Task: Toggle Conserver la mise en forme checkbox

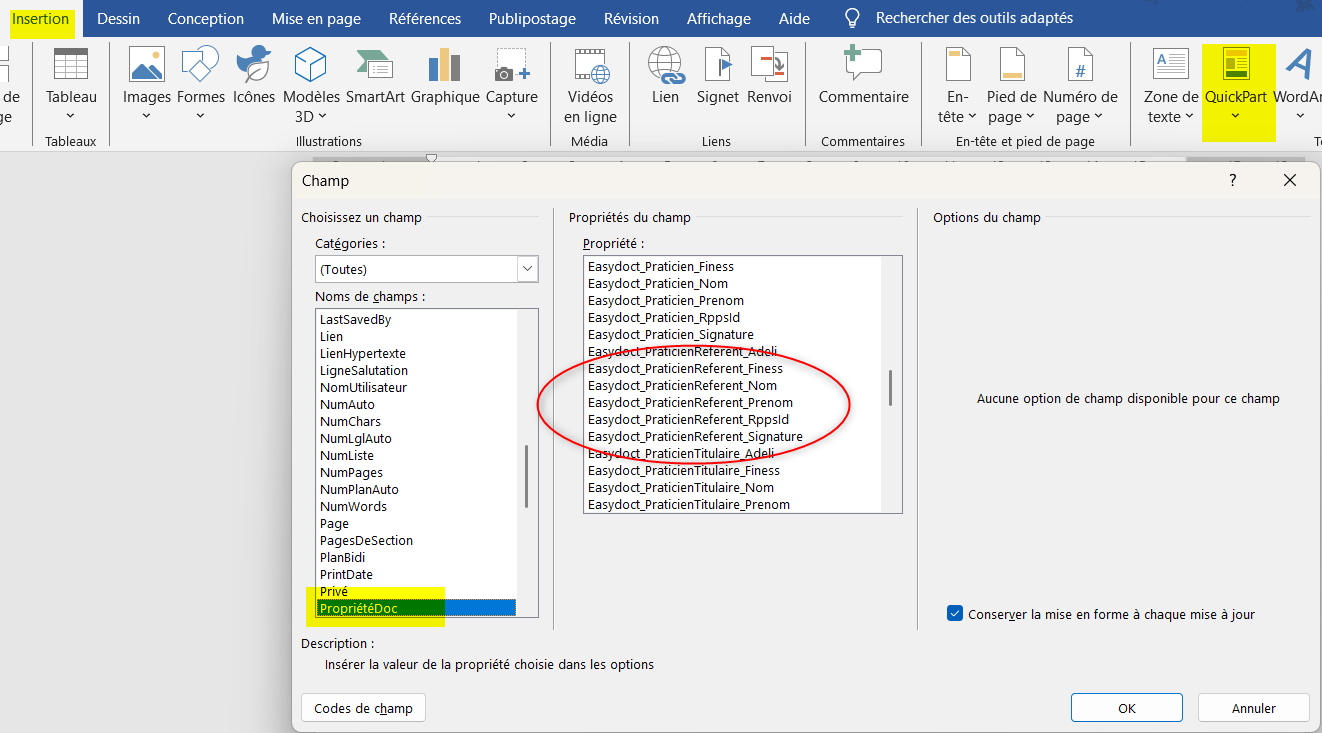Action: (x=955, y=614)
